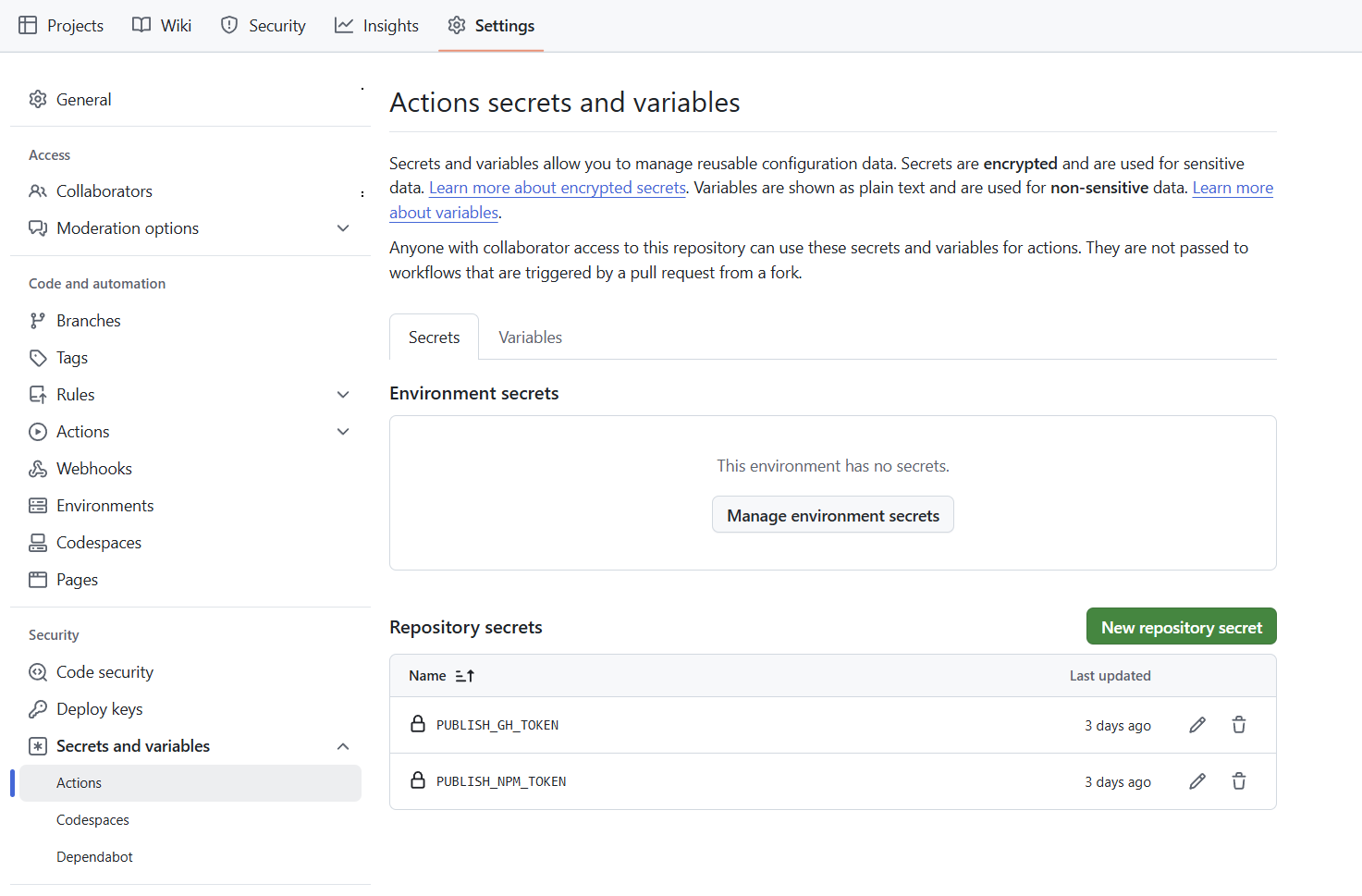Viewport: 1362px width, 896px height.
Task: Open Learn more about encrypted secrets link
Action: coord(558,188)
